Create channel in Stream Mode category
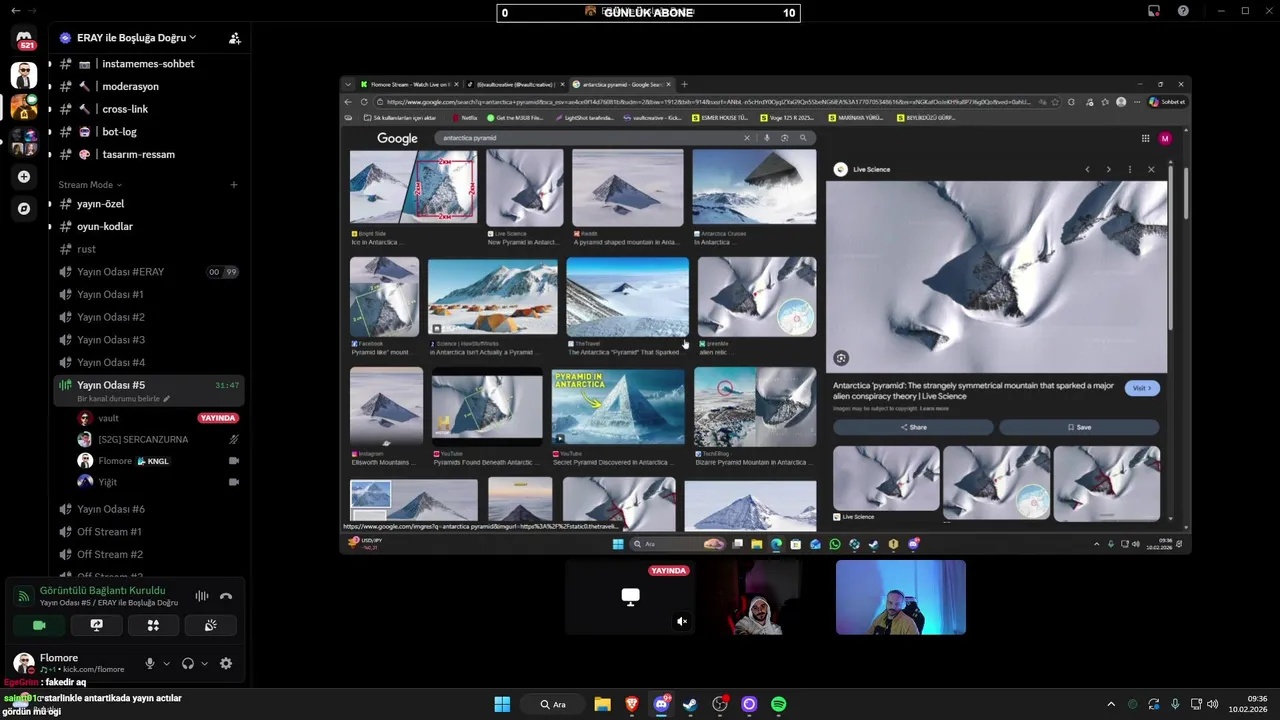 point(234,185)
